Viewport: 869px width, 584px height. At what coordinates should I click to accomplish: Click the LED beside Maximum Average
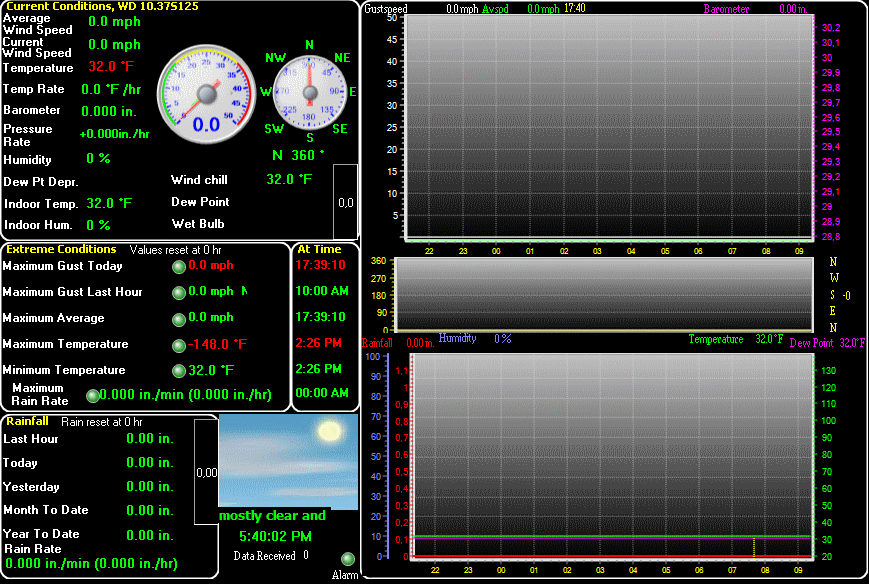click(x=179, y=318)
